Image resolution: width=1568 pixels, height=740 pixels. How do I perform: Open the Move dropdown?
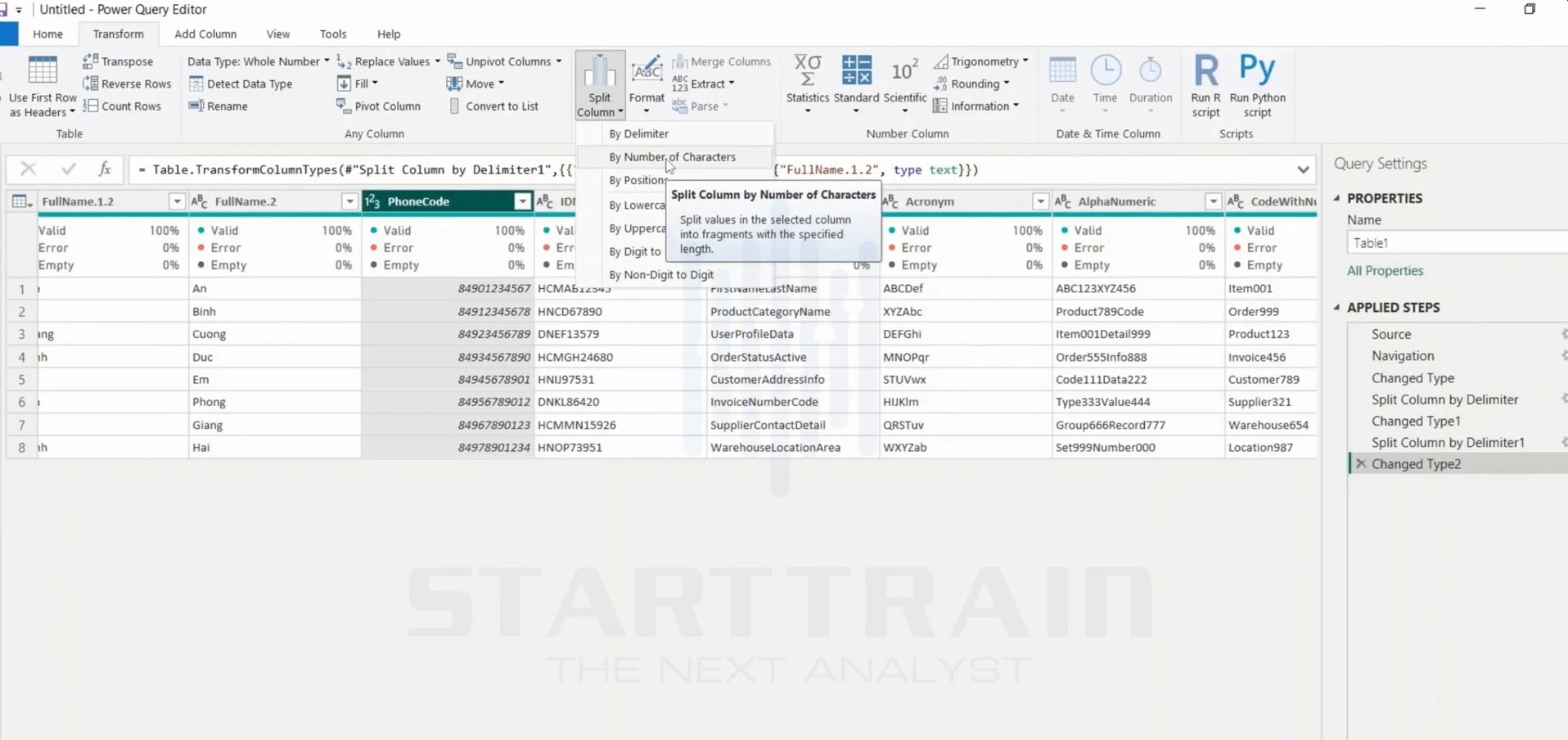475,83
